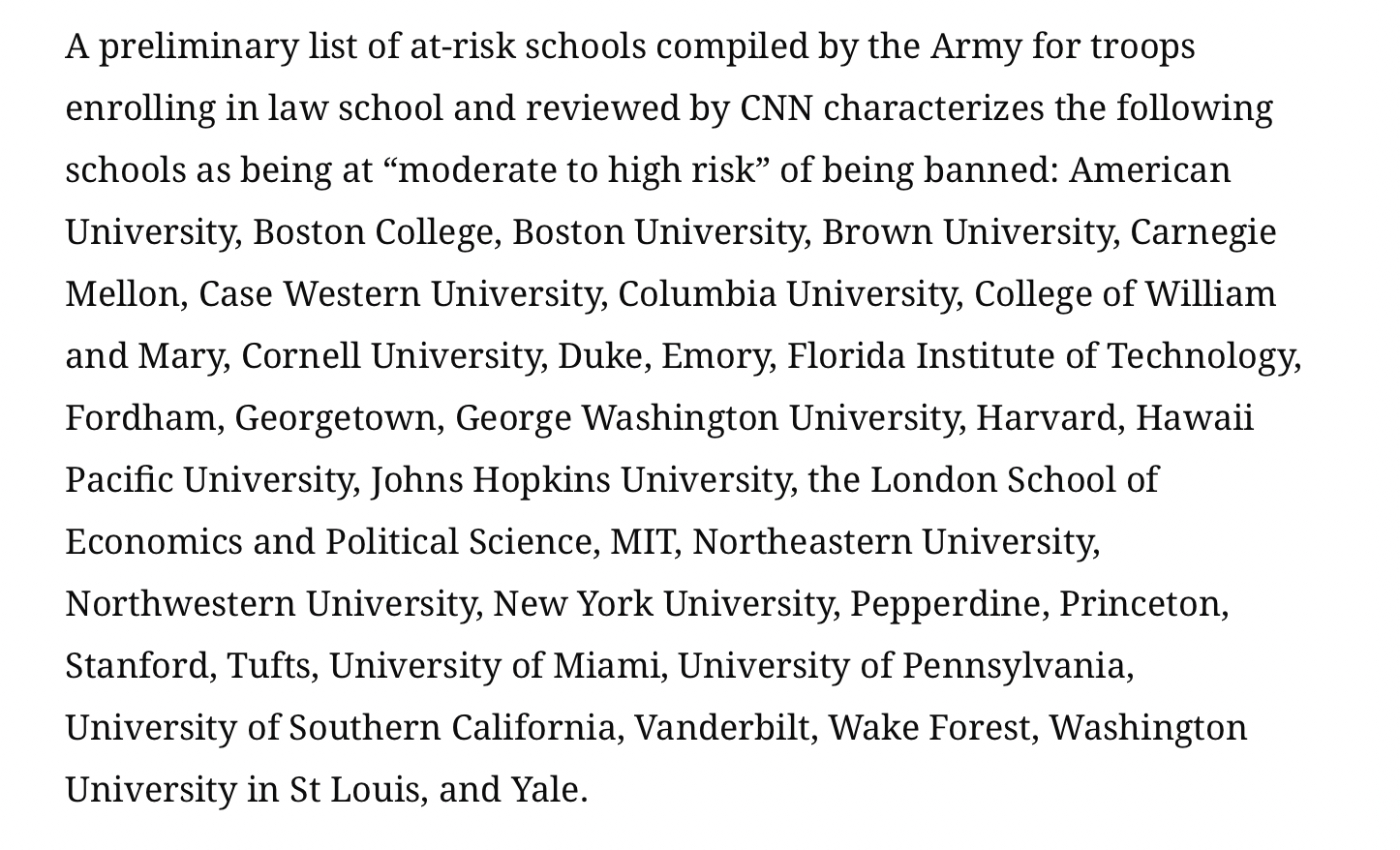The image size is (1400, 850).
Task: Click on the word "Stanford"
Action: [138, 666]
